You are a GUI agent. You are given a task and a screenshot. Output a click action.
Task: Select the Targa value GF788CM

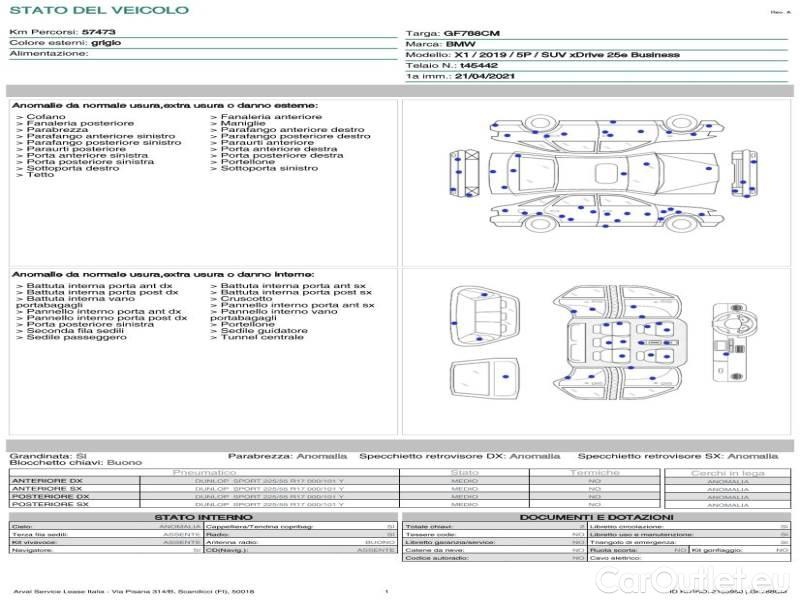tap(471, 33)
